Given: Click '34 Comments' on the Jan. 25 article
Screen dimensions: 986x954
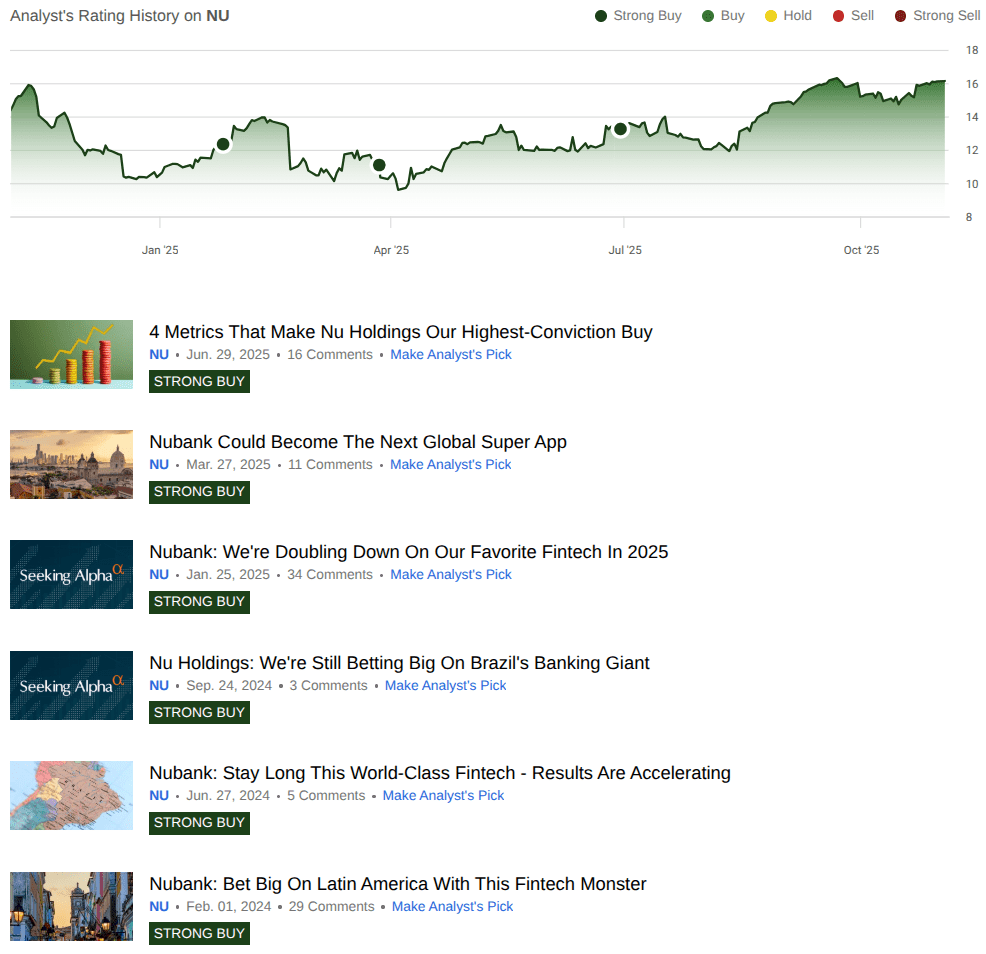Looking at the screenshot, I should [x=329, y=574].
